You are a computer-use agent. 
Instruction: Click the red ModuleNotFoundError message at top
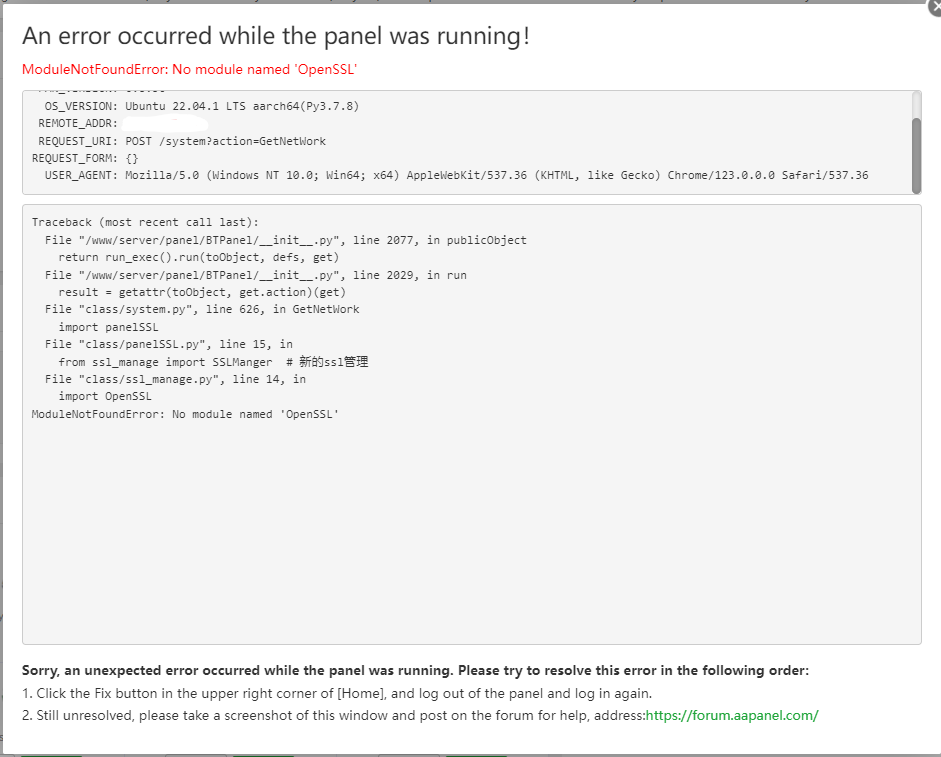pyautogui.click(x=190, y=69)
